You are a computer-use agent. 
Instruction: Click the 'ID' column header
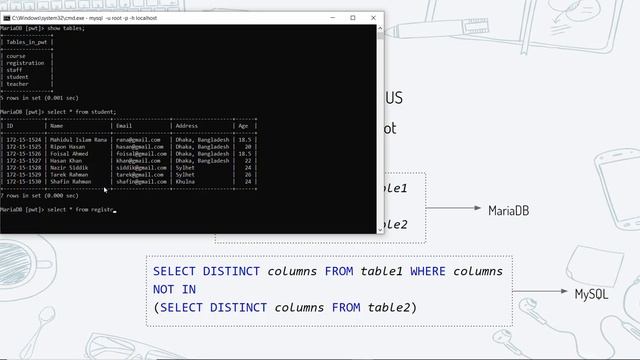10,126
